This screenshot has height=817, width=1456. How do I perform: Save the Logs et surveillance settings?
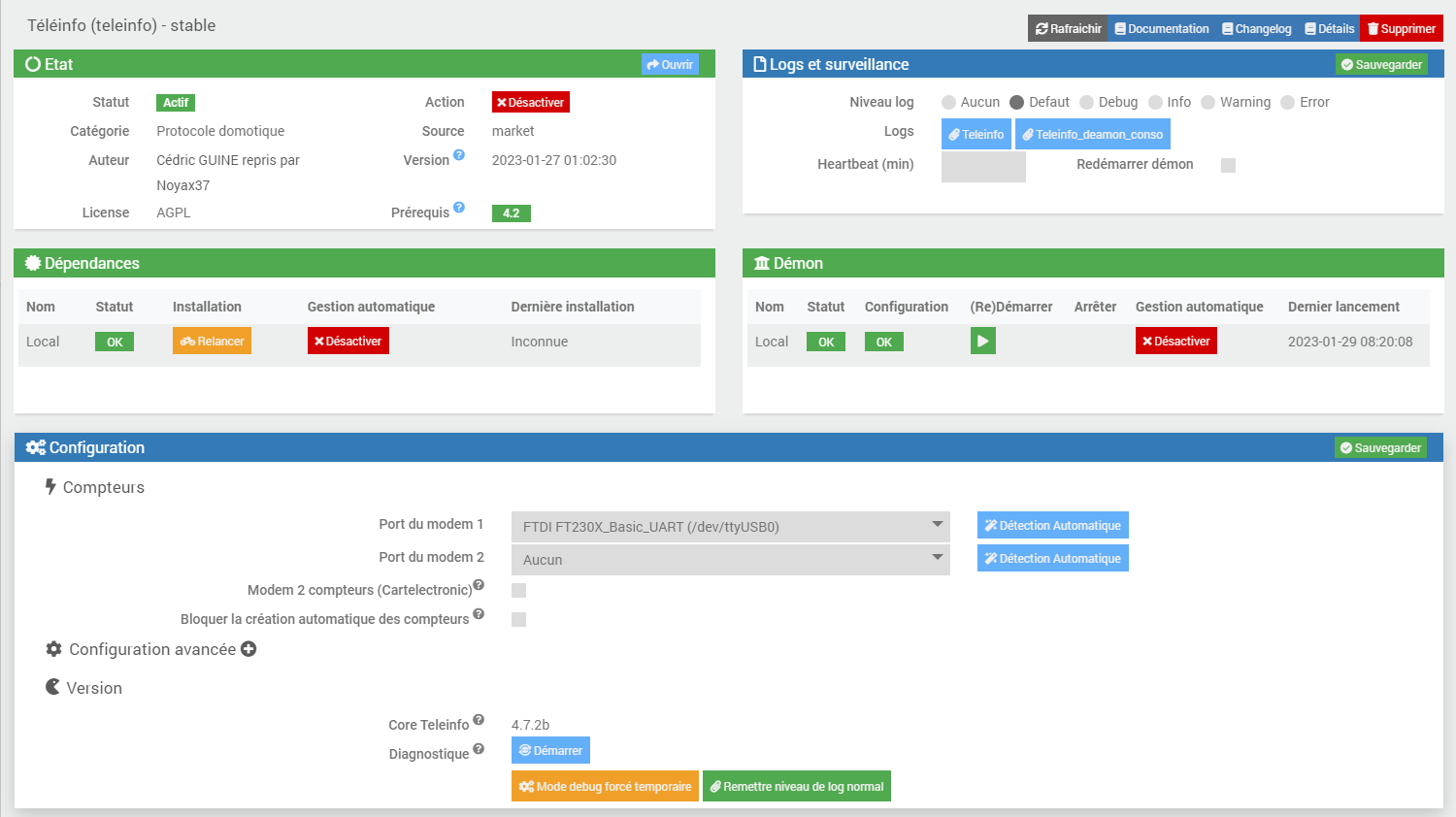(1381, 65)
